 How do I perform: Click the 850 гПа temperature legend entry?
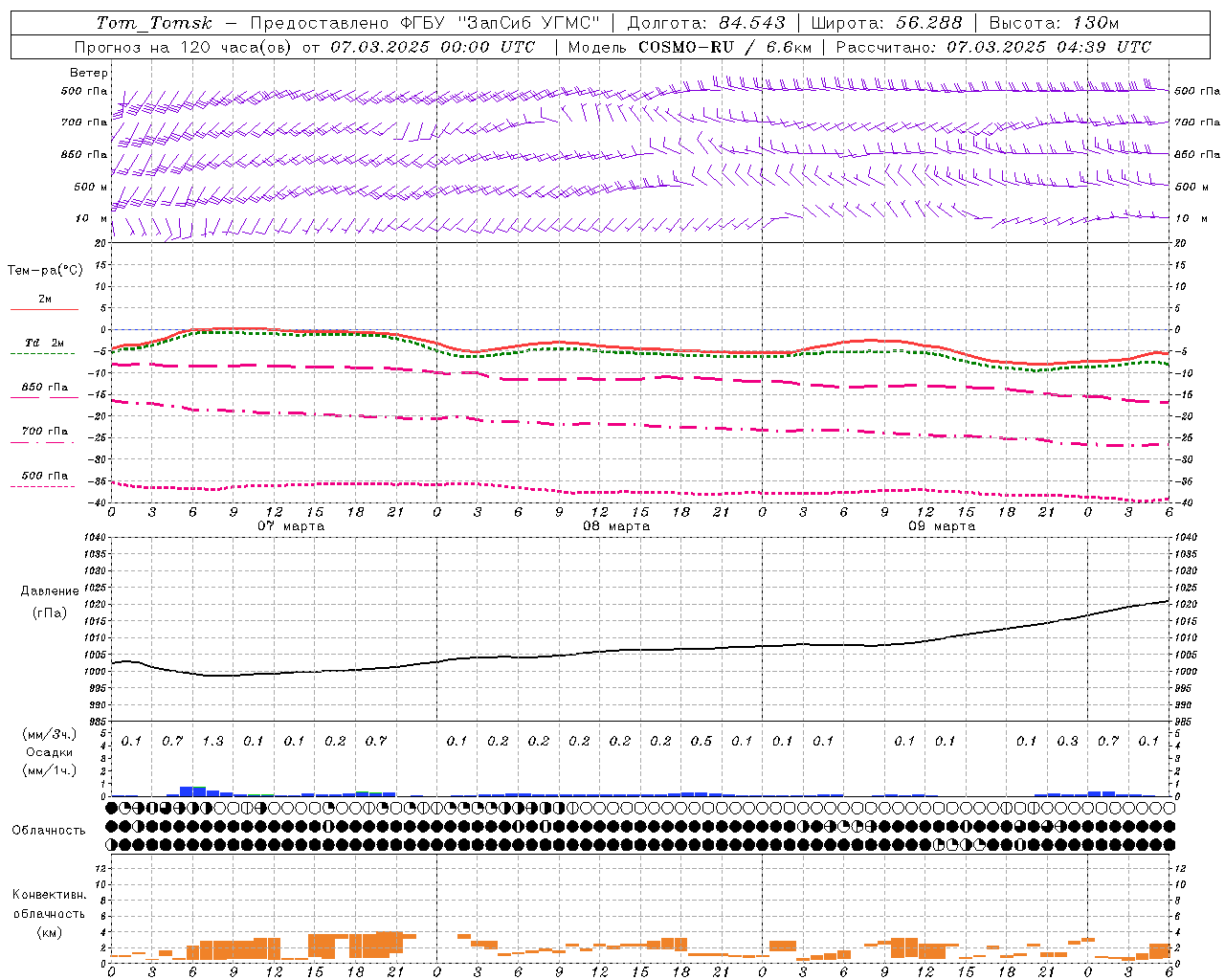click(x=44, y=388)
